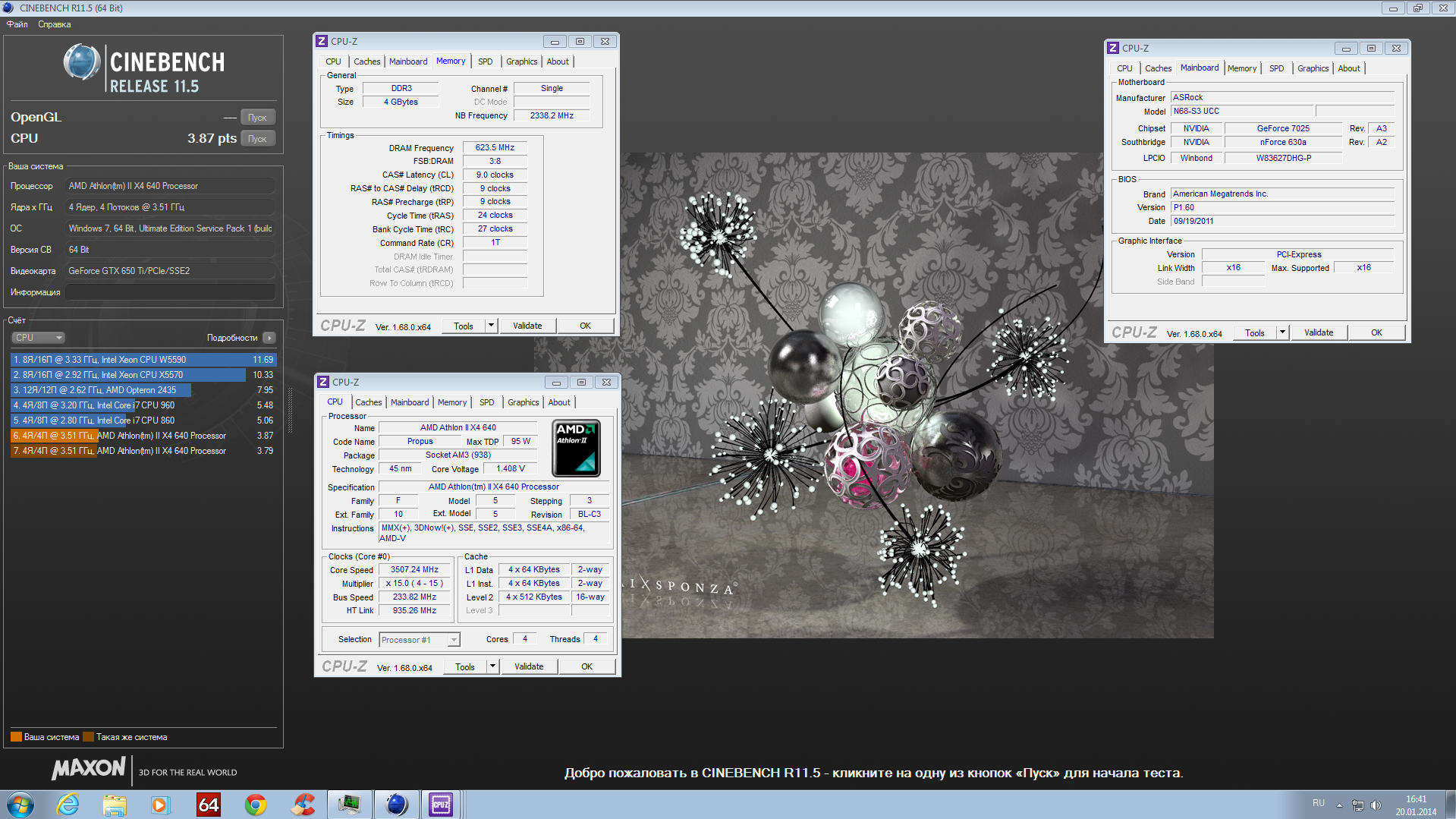
Task: Select Intel Core i7 CPU 960 row
Action: 143,405
